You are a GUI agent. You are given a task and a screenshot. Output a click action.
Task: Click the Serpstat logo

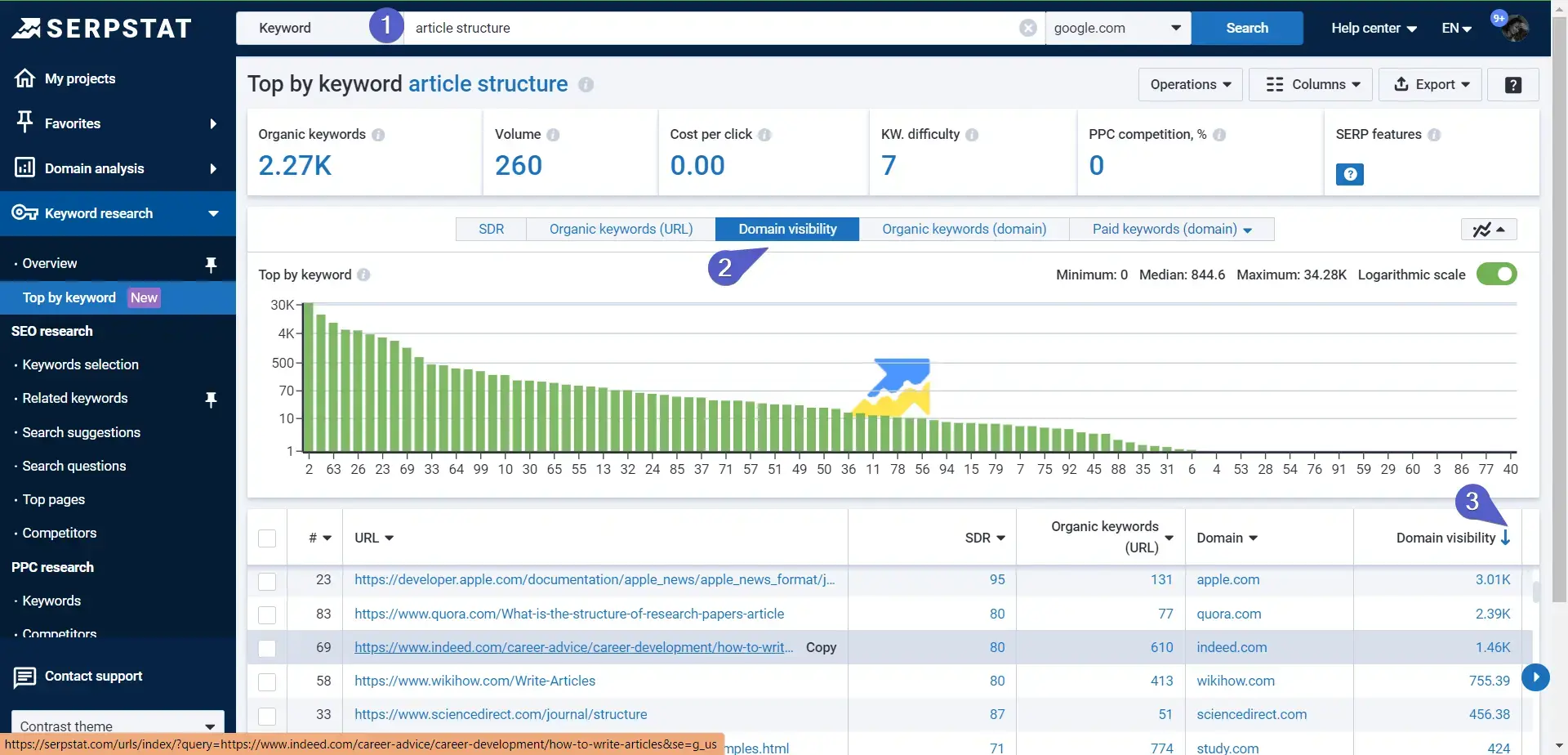pos(101,29)
